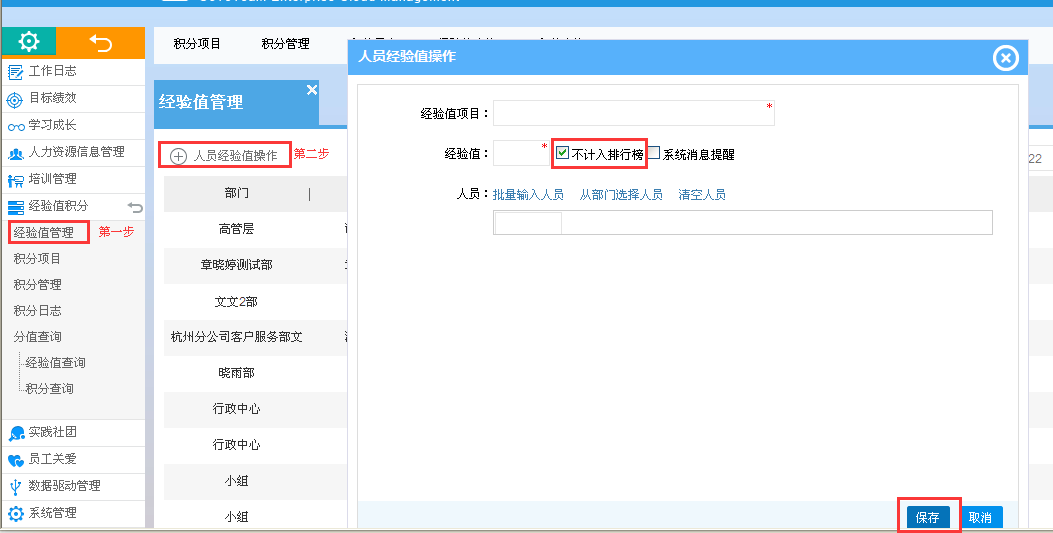
Task: Click the 清空人员 link
Action: click(702, 195)
